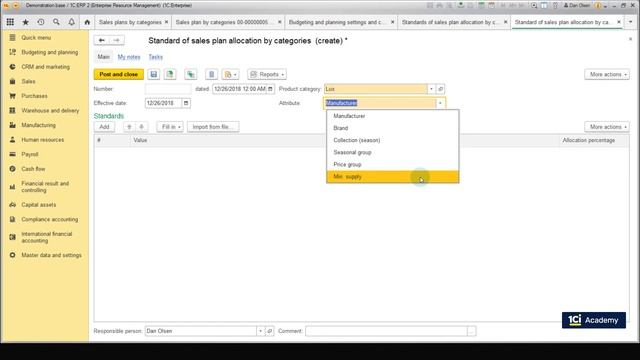This screenshot has width=640, height=360.
Task: Open Warehouse and delivery section
Action: (50, 111)
